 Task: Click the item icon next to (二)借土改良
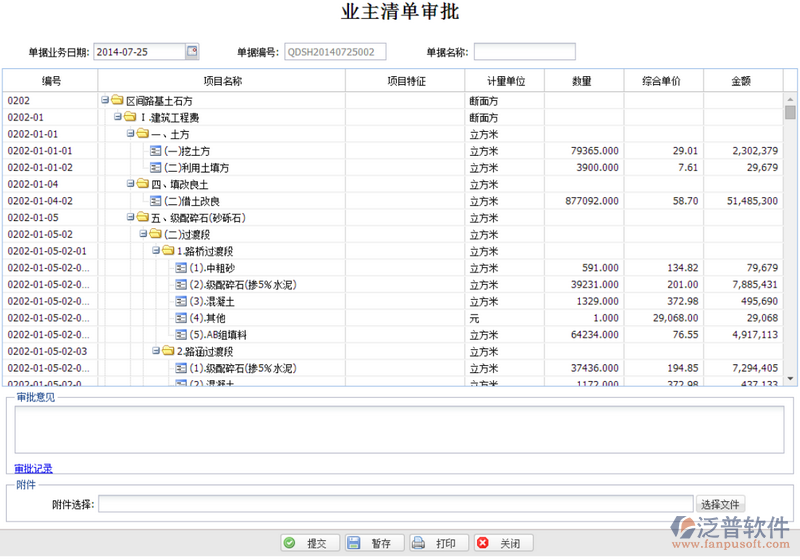click(x=155, y=201)
